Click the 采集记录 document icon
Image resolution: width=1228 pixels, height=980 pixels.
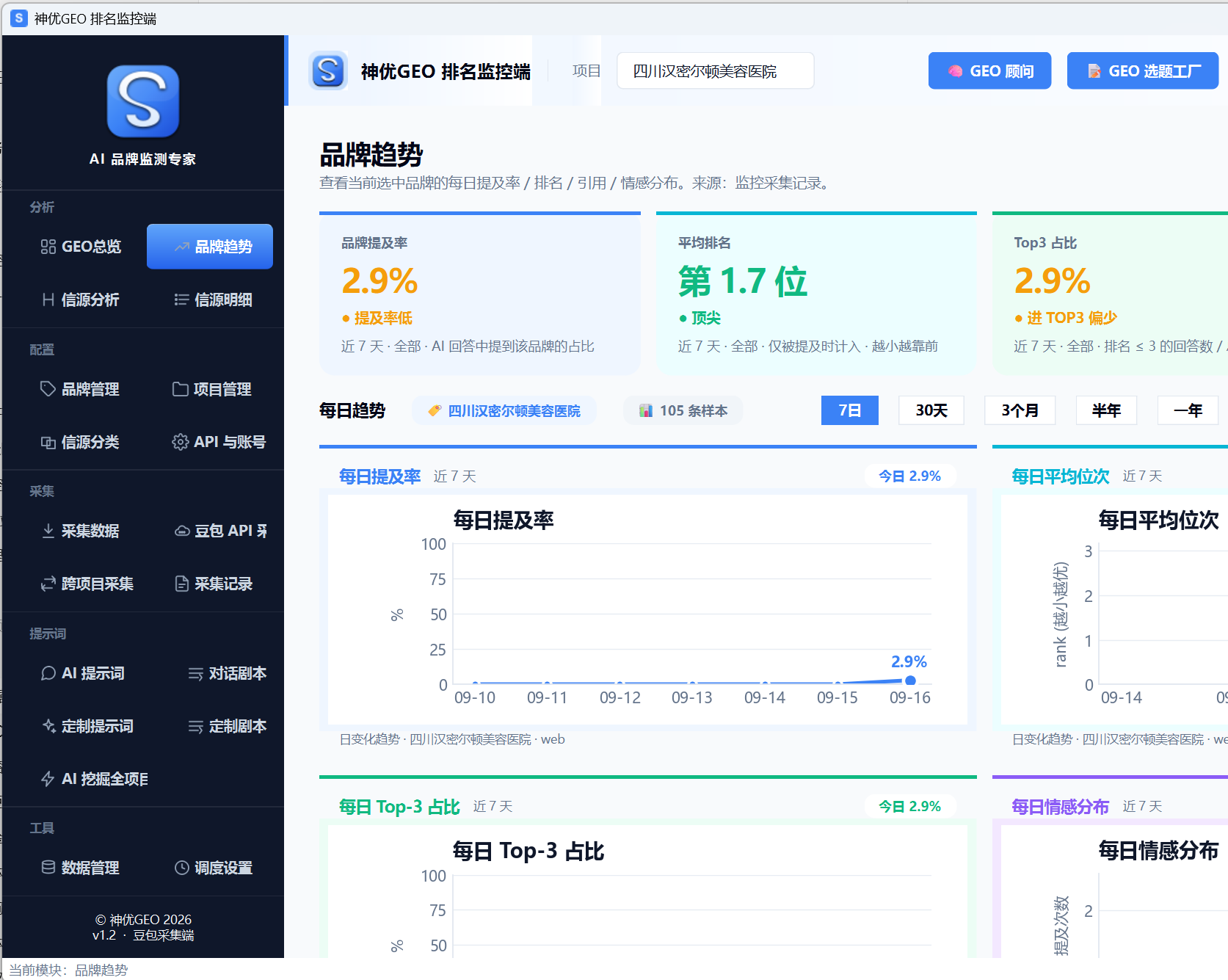182,584
